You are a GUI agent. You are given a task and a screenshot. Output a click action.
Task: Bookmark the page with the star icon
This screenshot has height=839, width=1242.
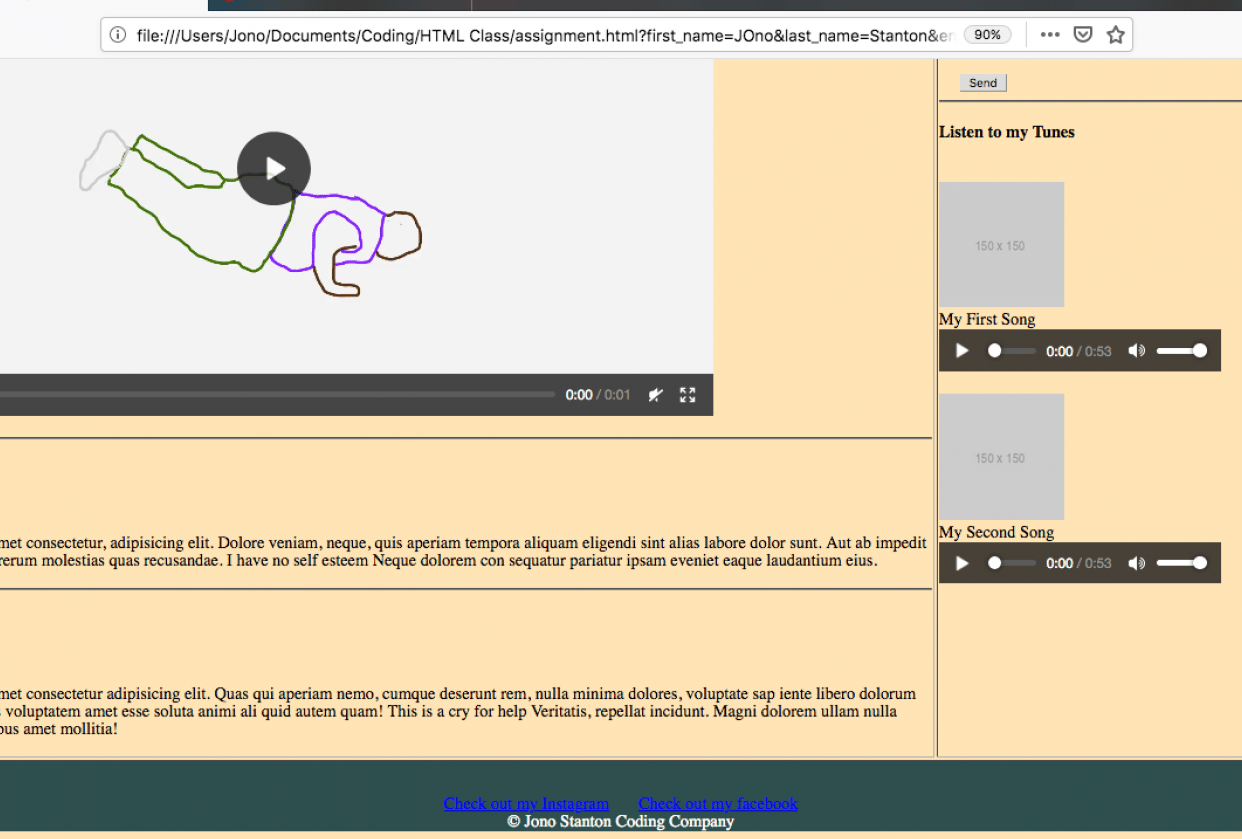[x=1115, y=34]
